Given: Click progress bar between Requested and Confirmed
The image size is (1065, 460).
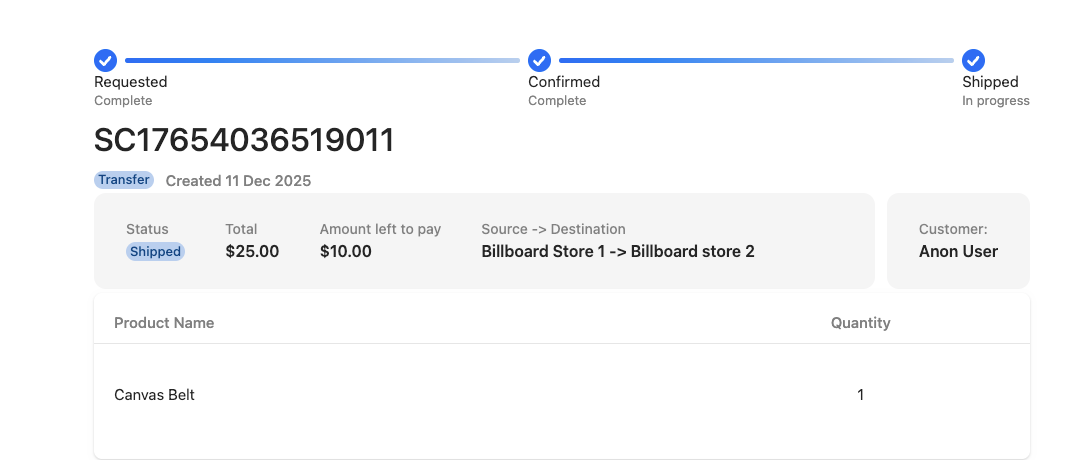Looking at the screenshot, I should click(x=322, y=60).
